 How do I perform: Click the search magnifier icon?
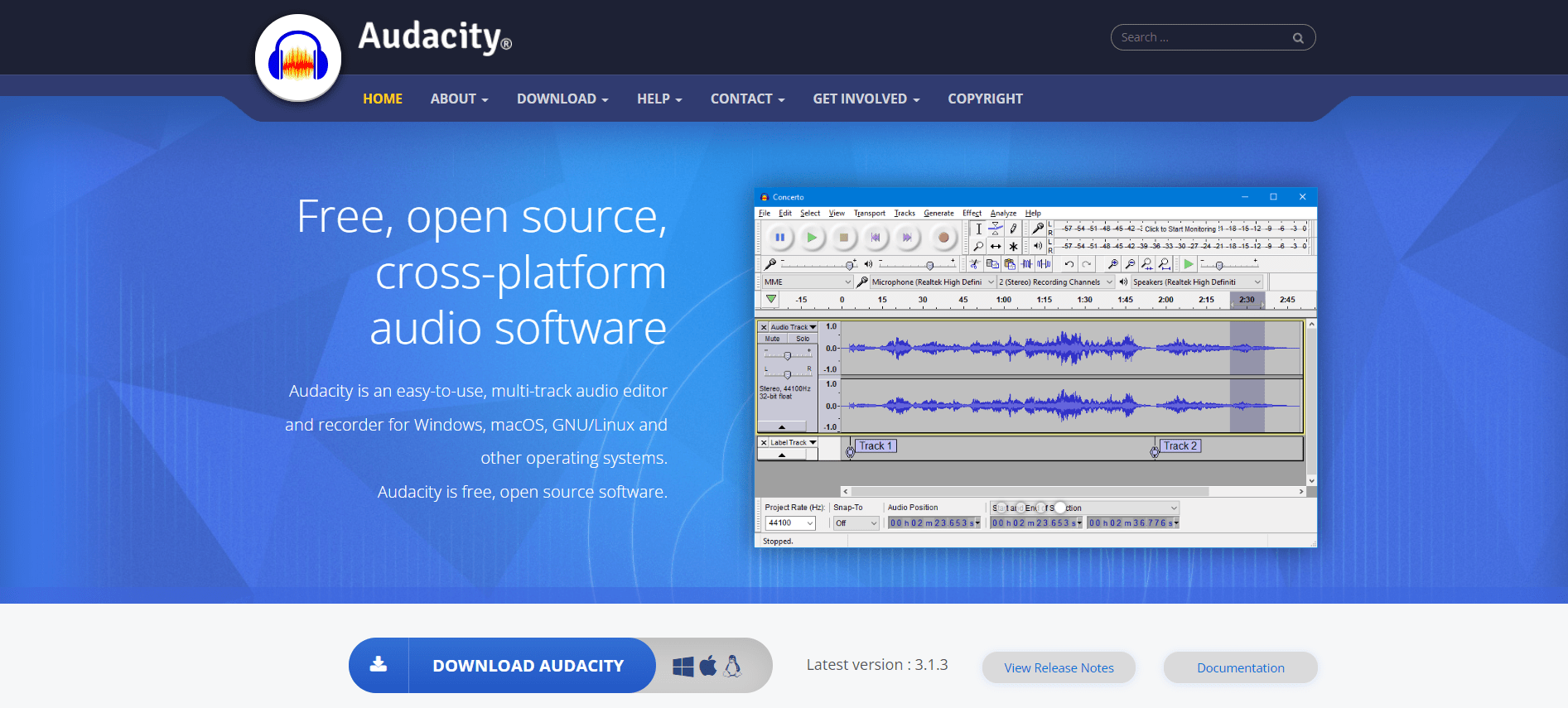tap(1298, 38)
